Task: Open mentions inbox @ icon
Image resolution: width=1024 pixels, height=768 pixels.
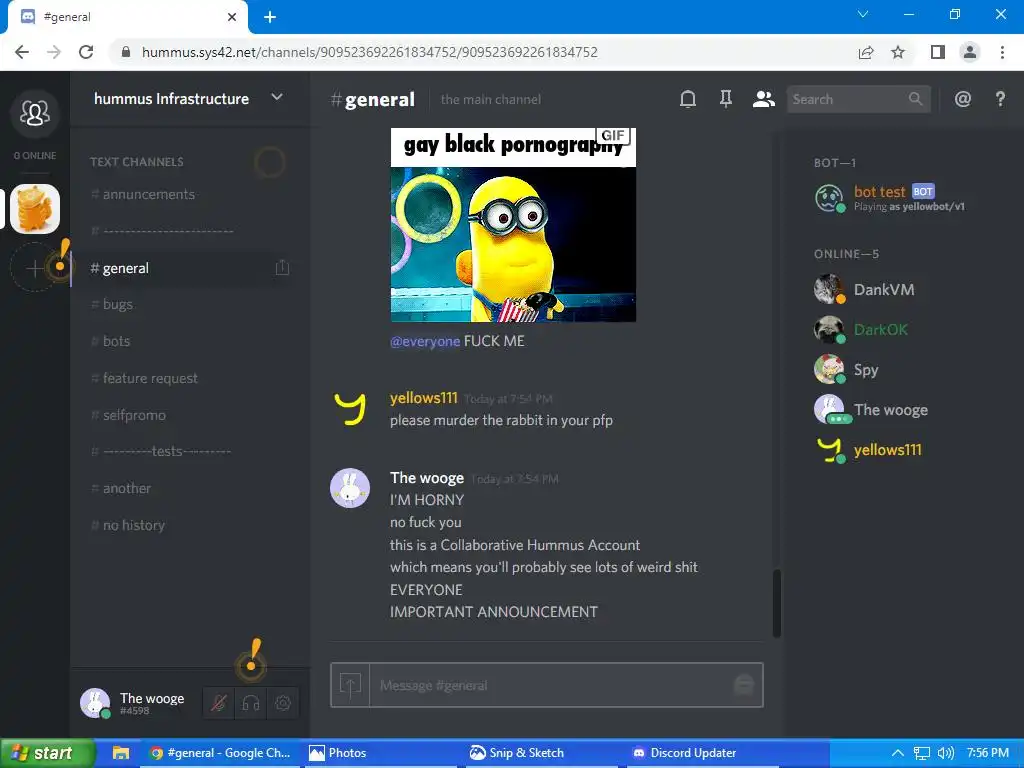Action: pos(963,99)
